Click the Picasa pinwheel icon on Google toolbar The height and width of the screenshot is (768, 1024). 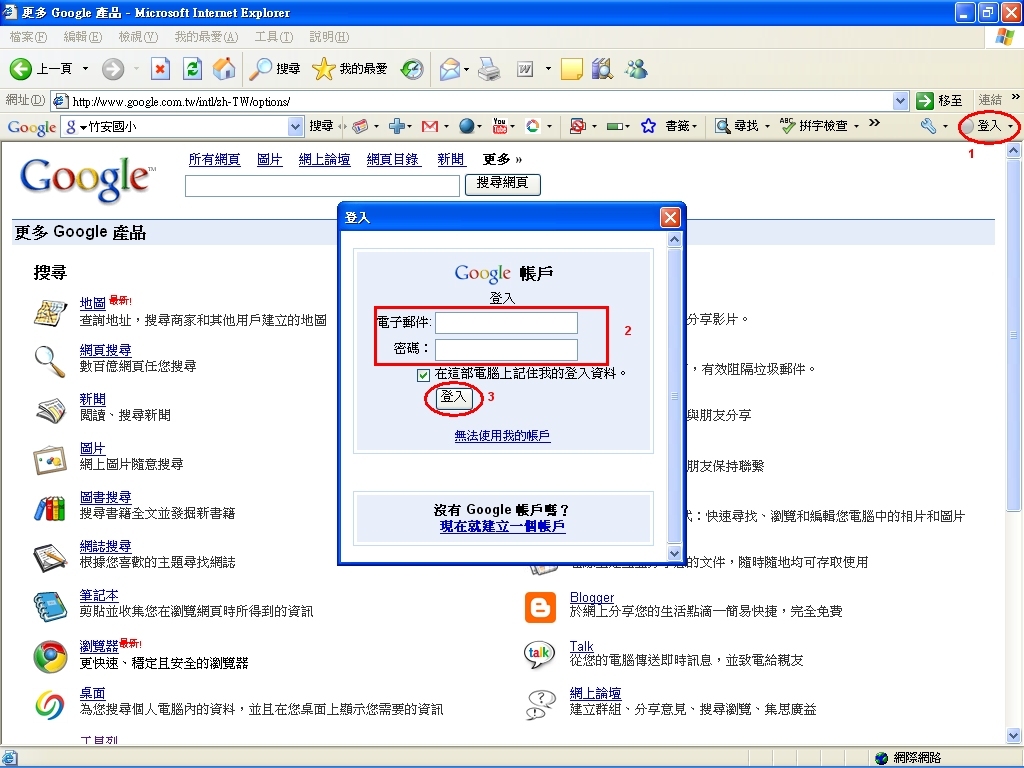(x=533, y=126)
